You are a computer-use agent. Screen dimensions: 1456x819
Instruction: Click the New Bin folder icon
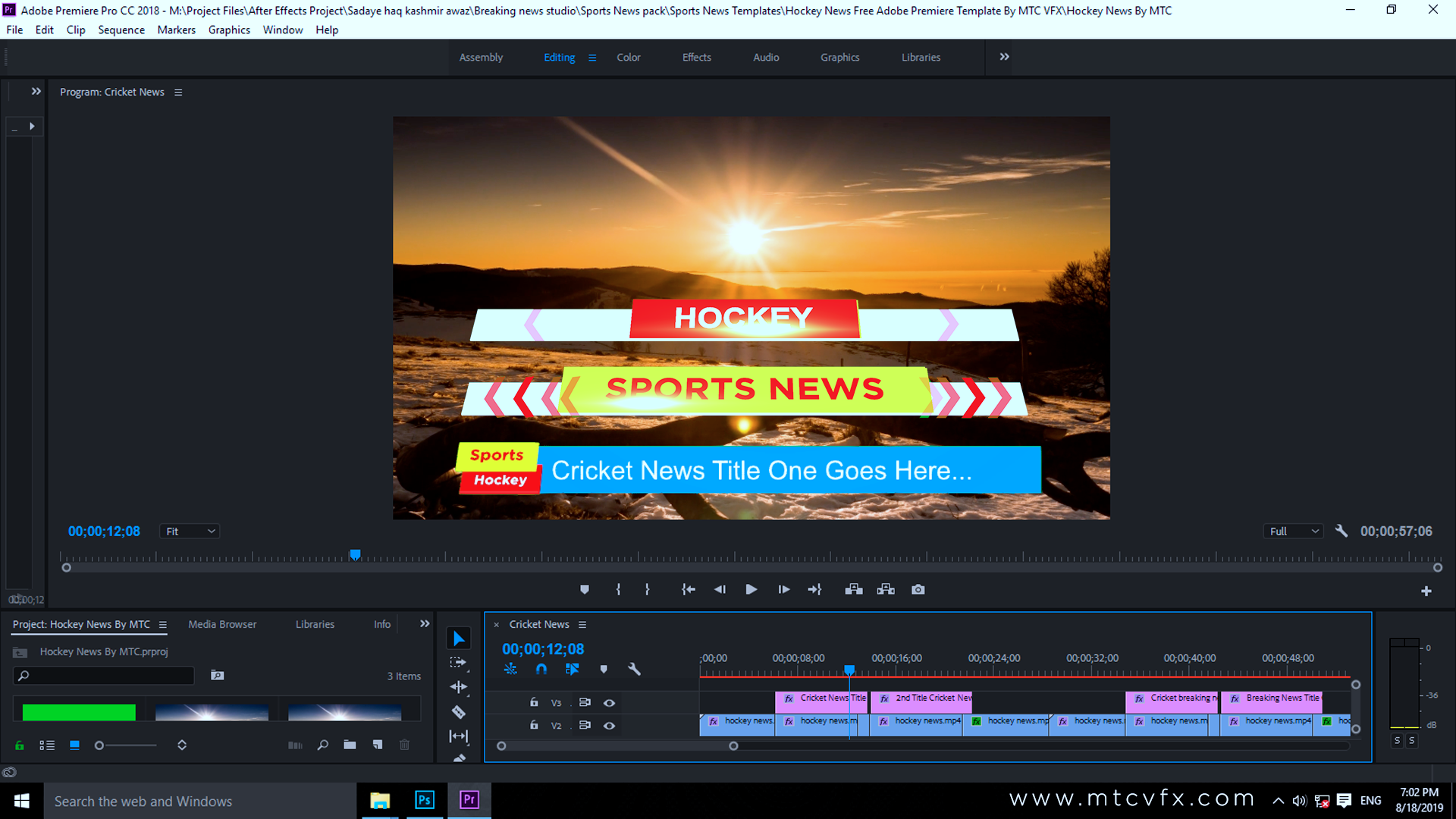(x=350, y=745)
